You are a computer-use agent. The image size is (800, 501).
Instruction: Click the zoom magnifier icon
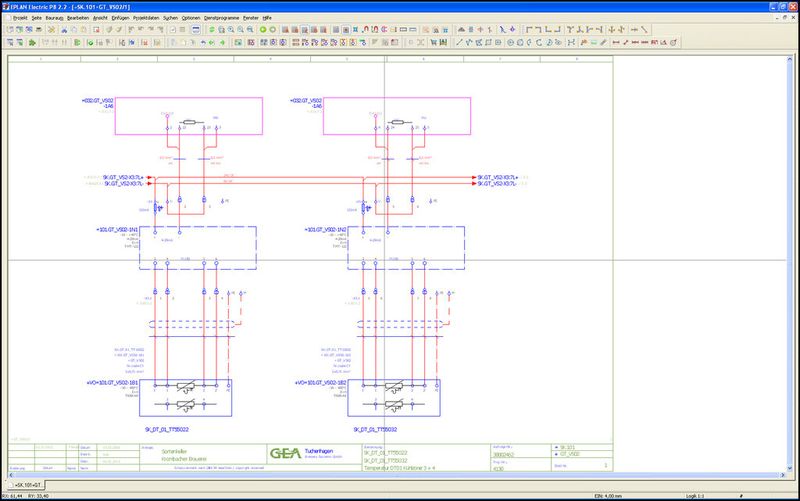pyautogui.click(x=230, y=30)
